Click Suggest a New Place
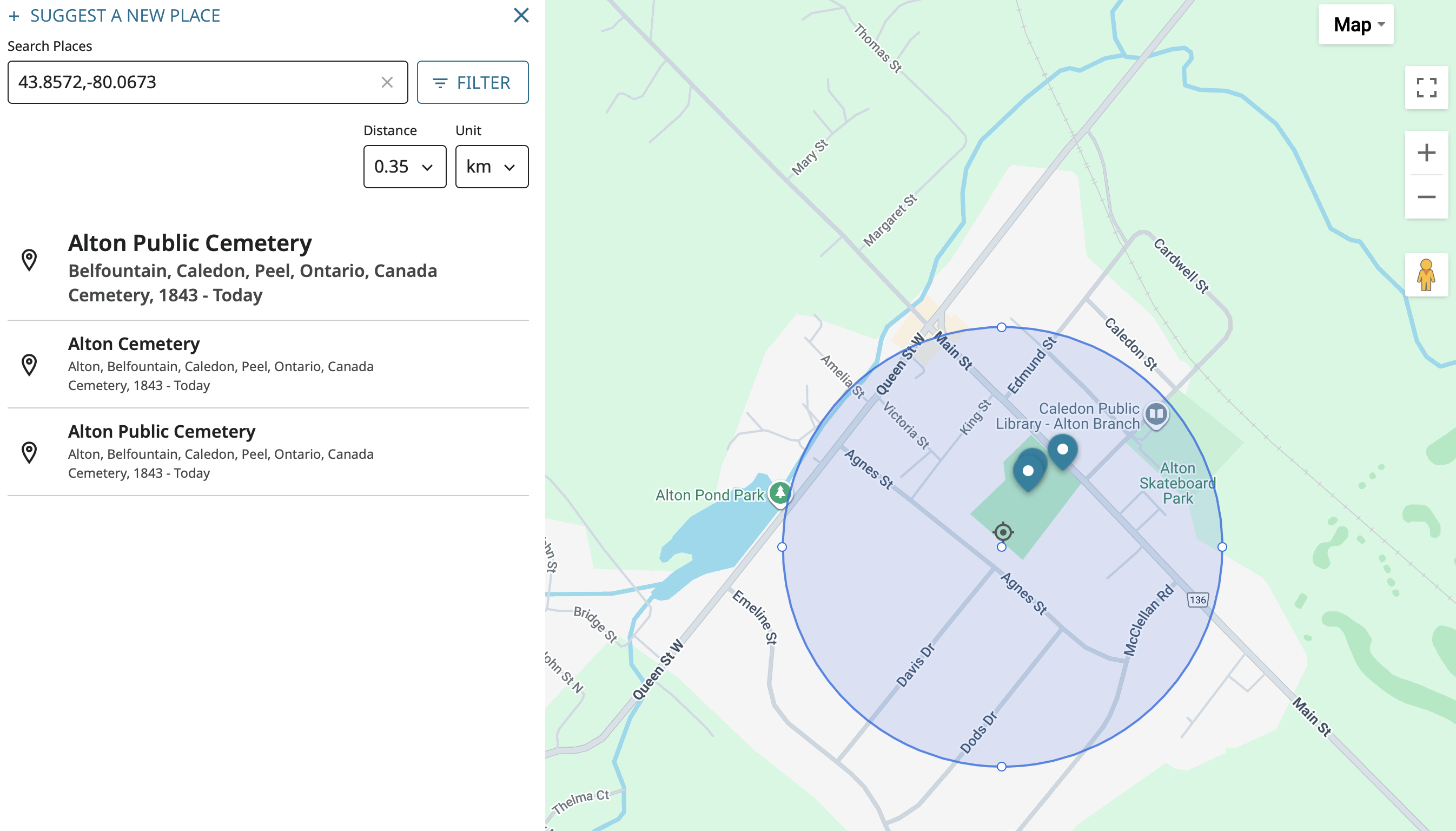Viewport: 1456px width, 831px height. [114, 15]
